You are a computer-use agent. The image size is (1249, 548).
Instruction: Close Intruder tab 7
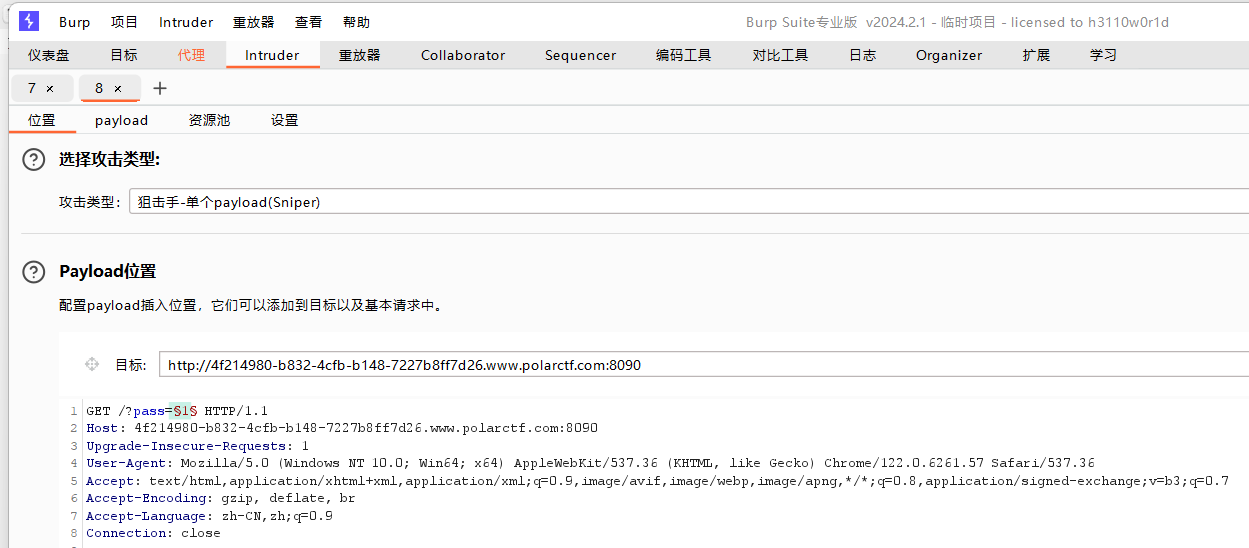(50, 89)
